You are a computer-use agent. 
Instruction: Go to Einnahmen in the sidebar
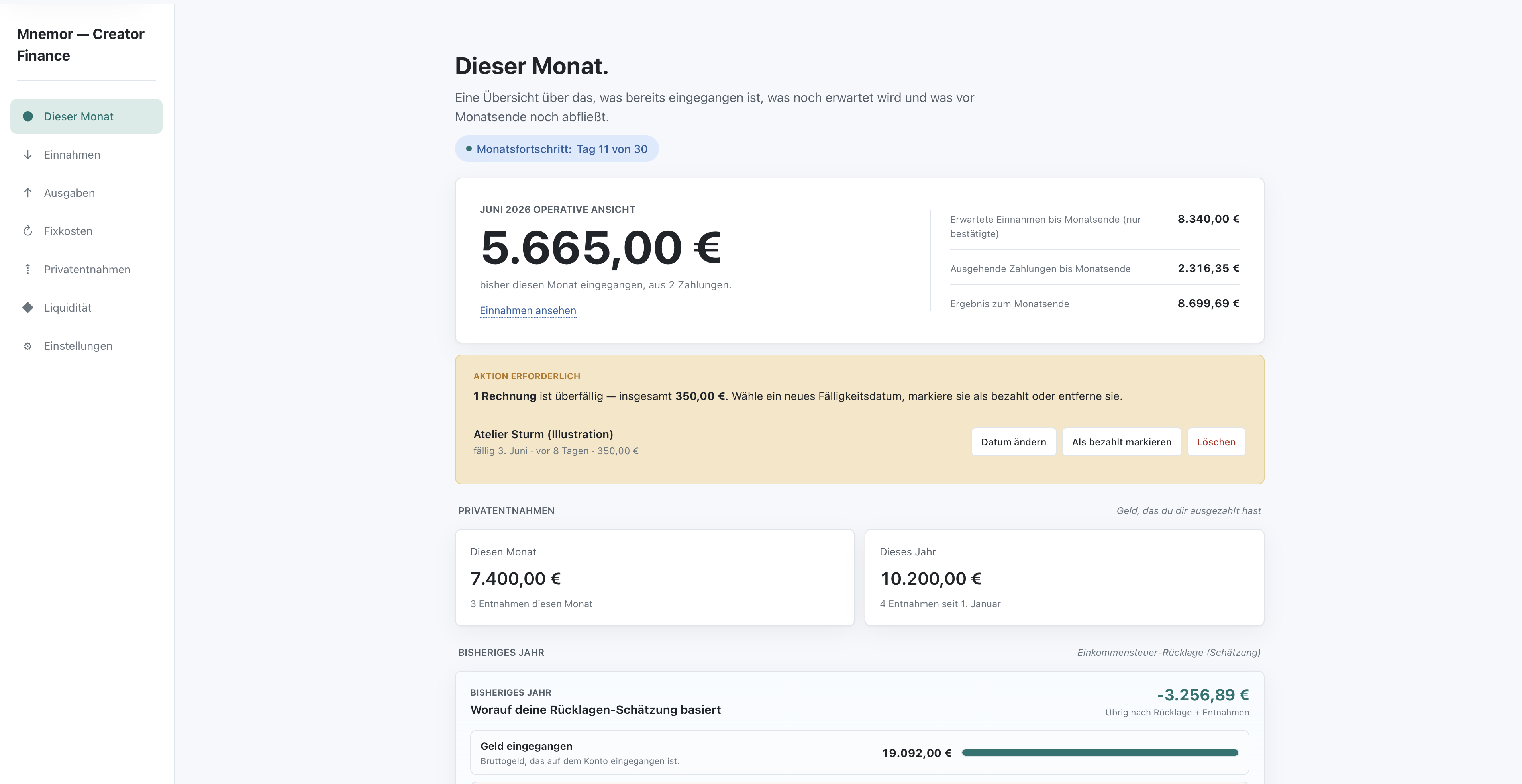click(x=86, y=155)
